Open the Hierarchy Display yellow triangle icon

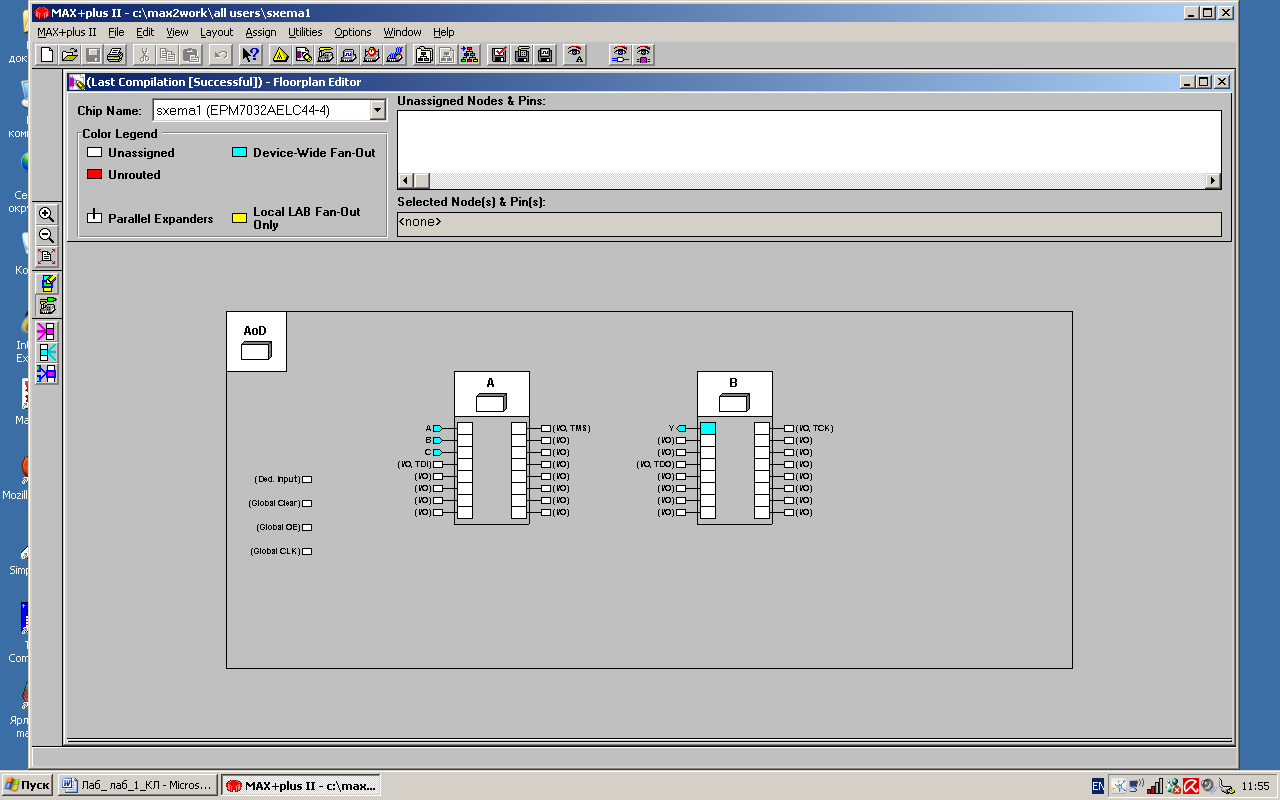pos(281,54)
